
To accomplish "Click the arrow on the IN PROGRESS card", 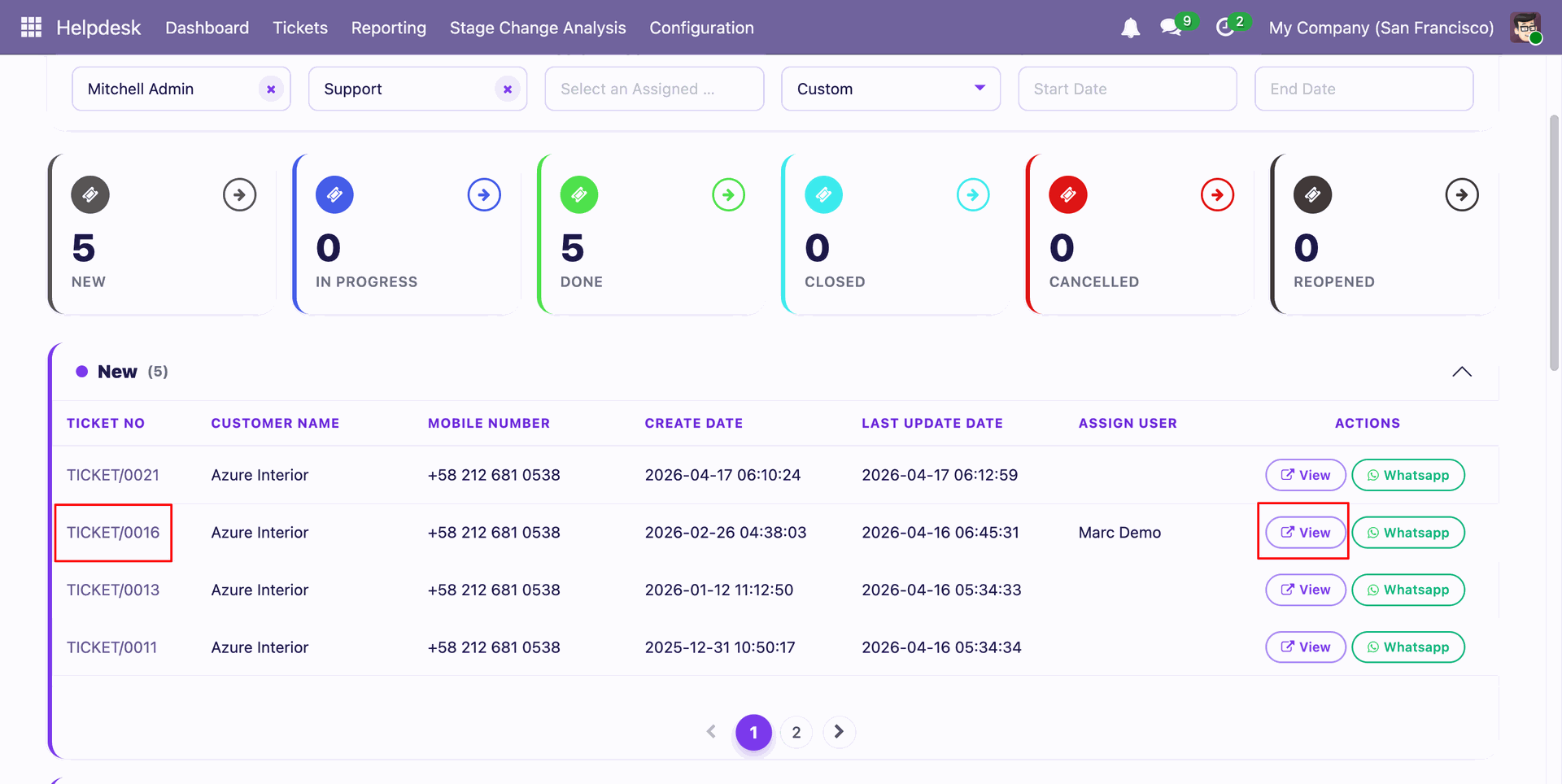I will pyautogui.click(x=484, y=195).
